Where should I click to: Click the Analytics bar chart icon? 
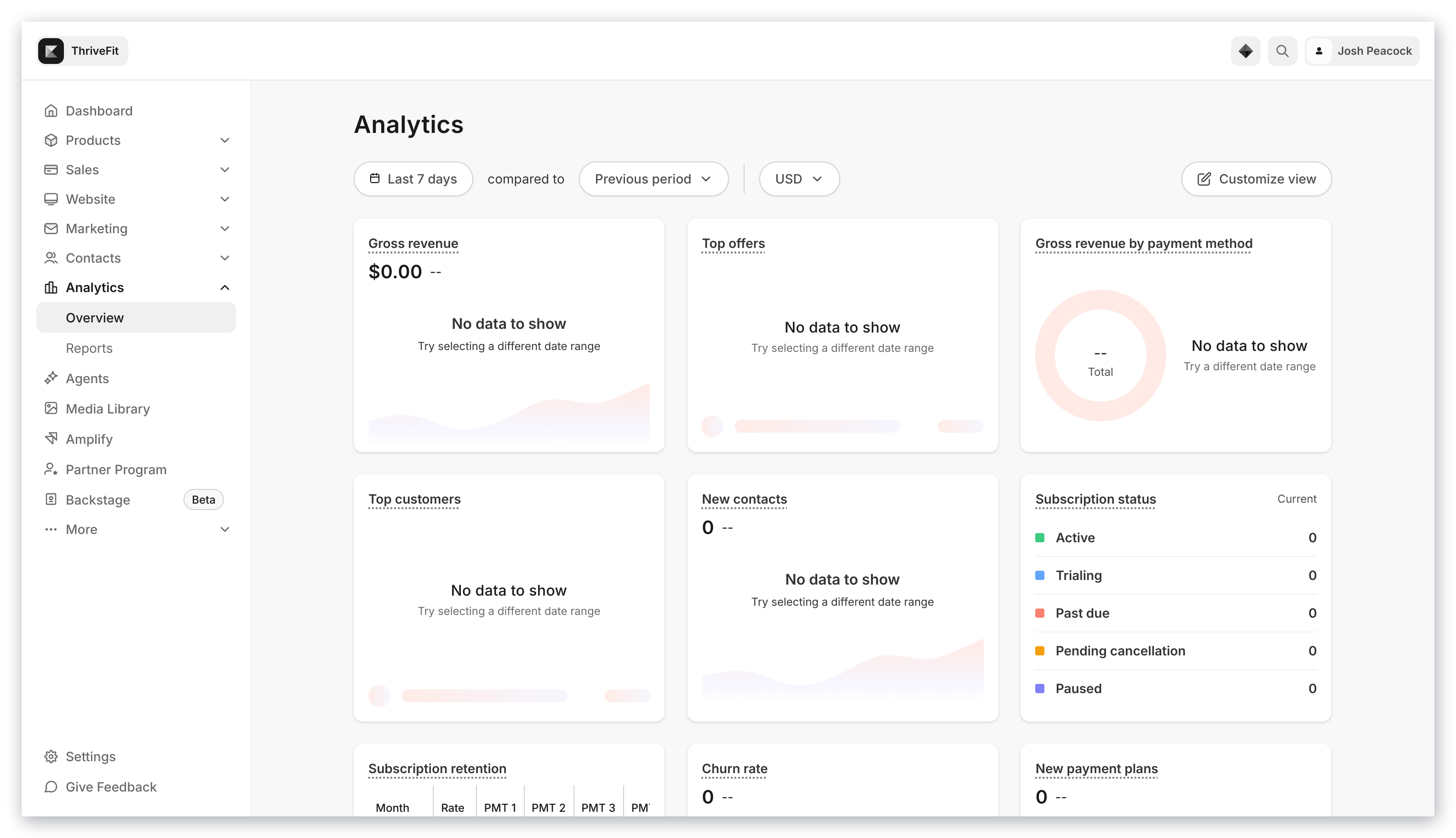tap(51, 287)
